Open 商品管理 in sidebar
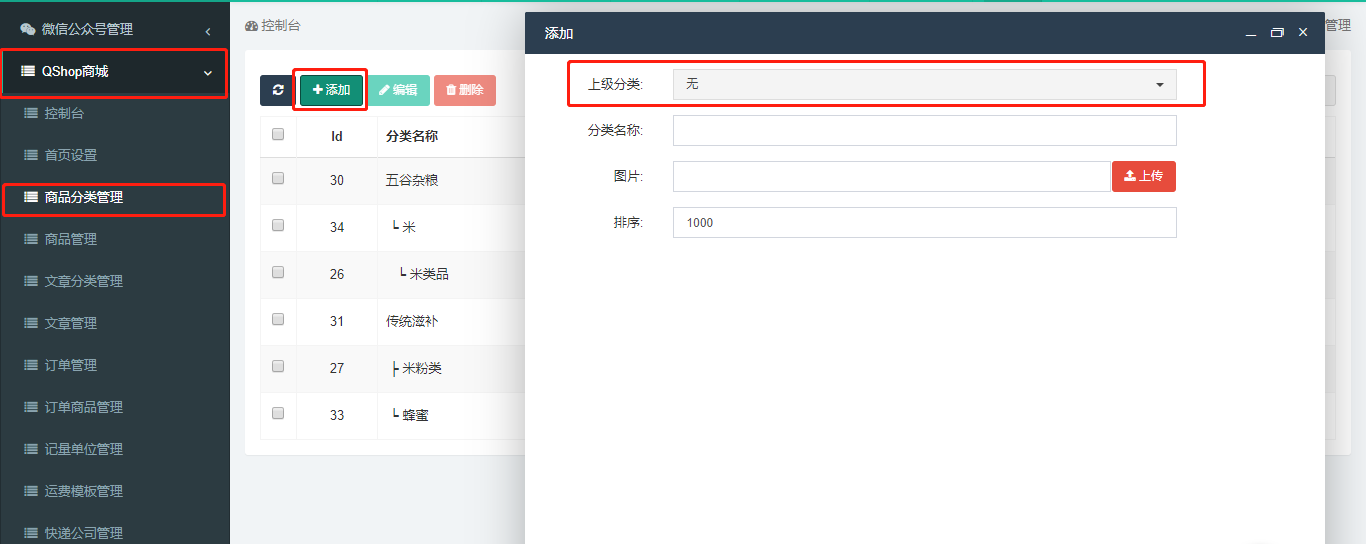The width and height of the screenshot is (1366, 544). (x=70, y=239)
